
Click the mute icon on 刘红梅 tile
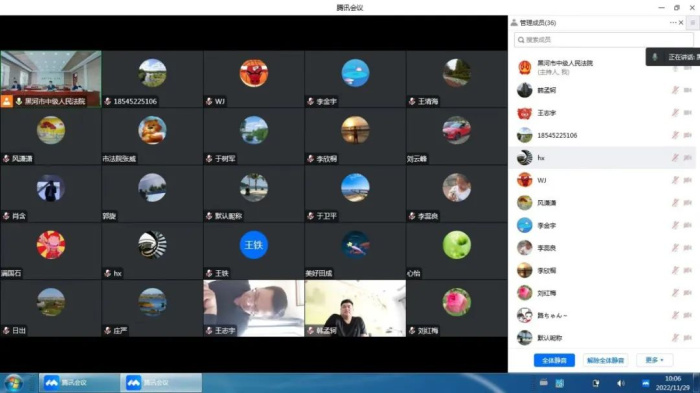[412, 330]
